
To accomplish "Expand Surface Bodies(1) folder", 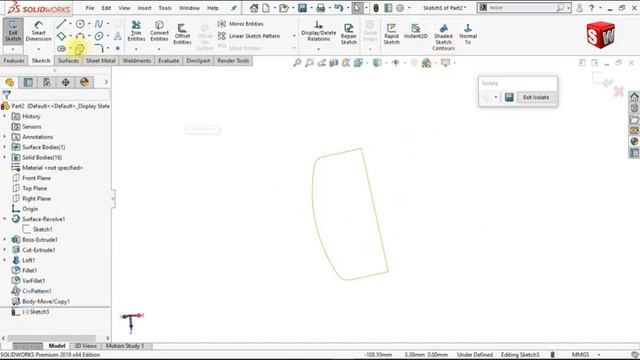I will click(x=4, y=147).
